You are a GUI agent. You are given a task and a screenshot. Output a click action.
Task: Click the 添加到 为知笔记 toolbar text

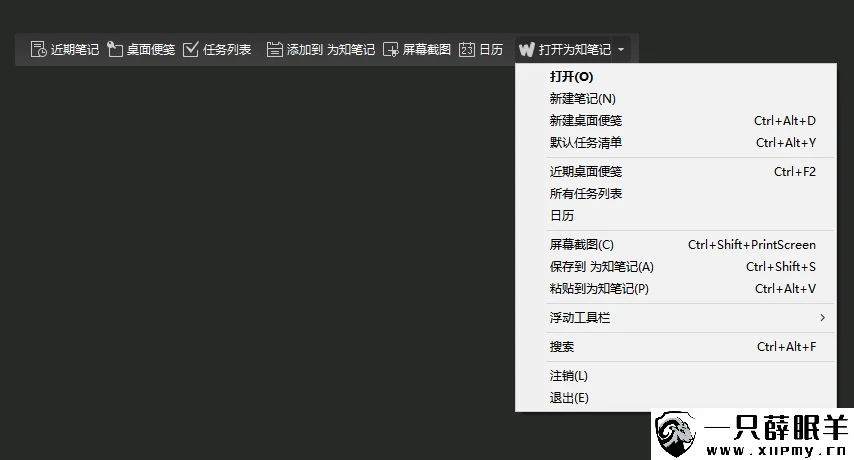(331, 50)
